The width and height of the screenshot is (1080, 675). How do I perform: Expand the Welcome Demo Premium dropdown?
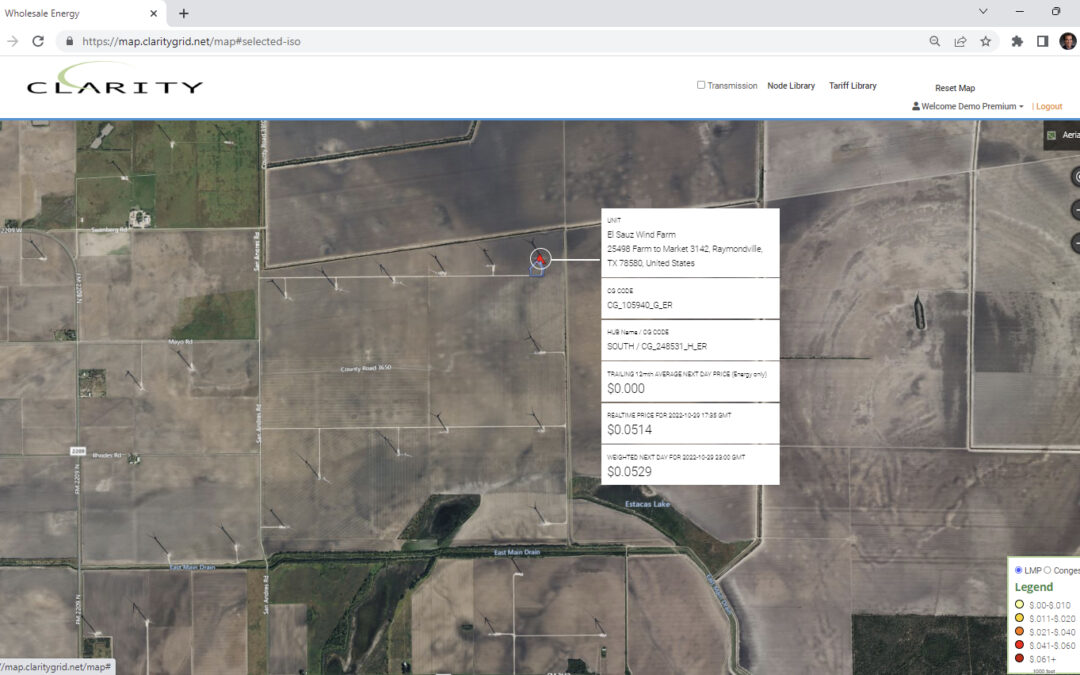972,106
